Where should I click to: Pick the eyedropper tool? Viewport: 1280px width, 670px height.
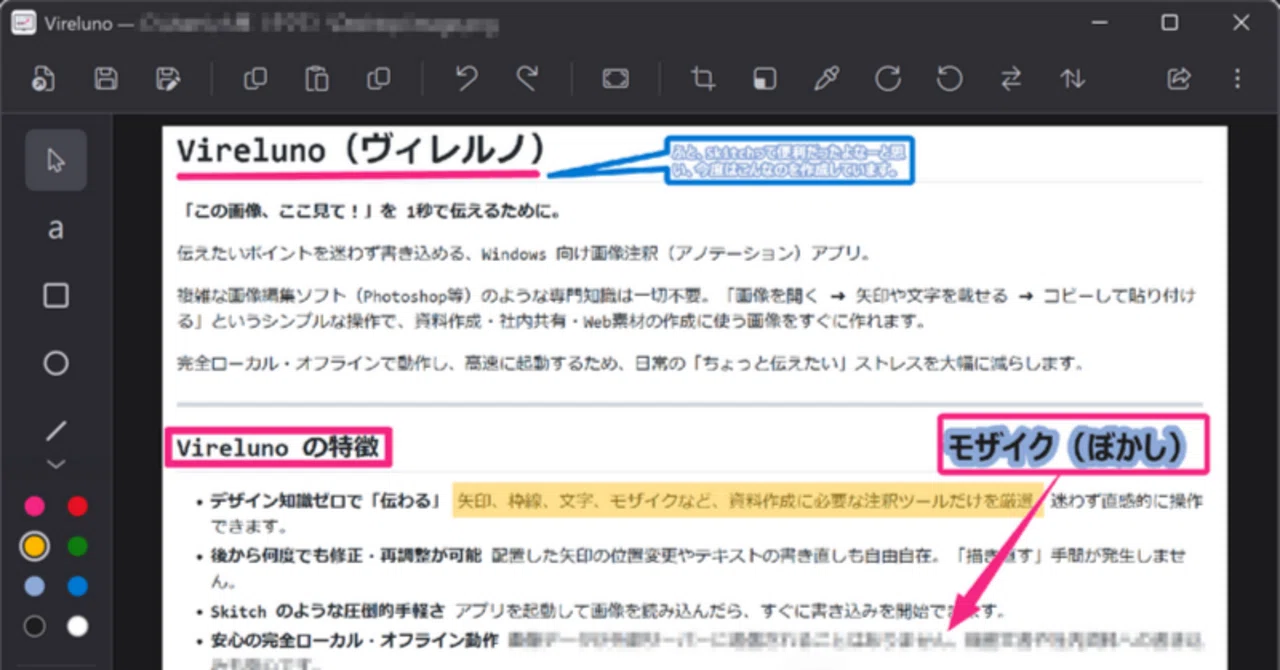click(x=826, y=79)
